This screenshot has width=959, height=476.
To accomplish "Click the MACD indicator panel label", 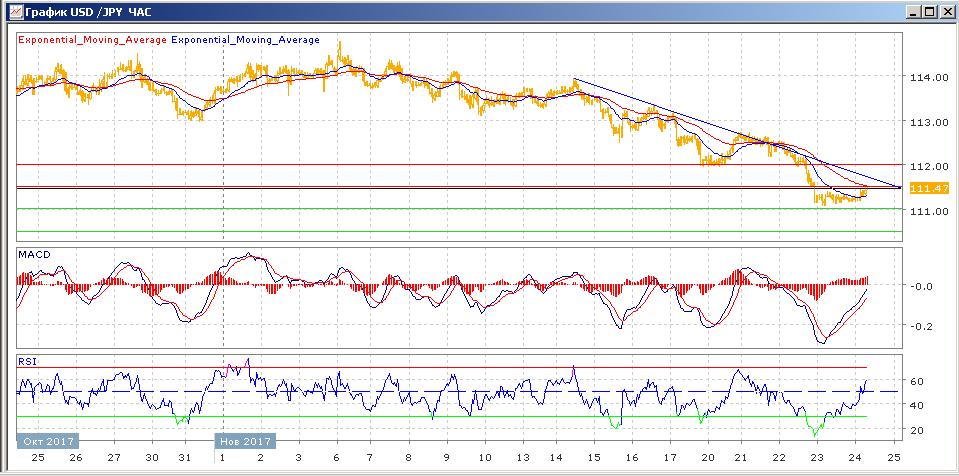I will [34, 255].
